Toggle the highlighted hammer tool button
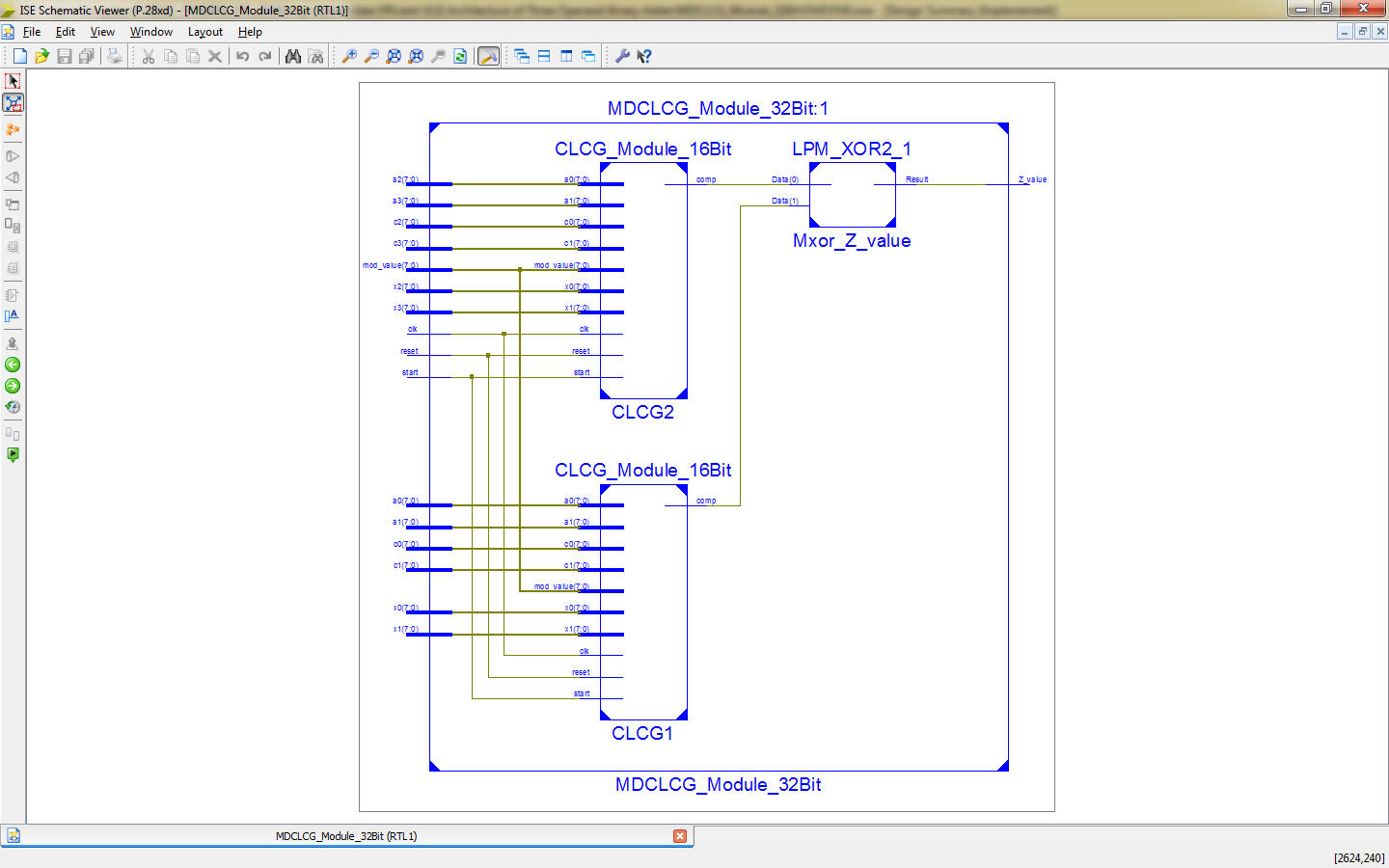Image resolution: width=1389 pixels, height=868 pixels. 489,56
